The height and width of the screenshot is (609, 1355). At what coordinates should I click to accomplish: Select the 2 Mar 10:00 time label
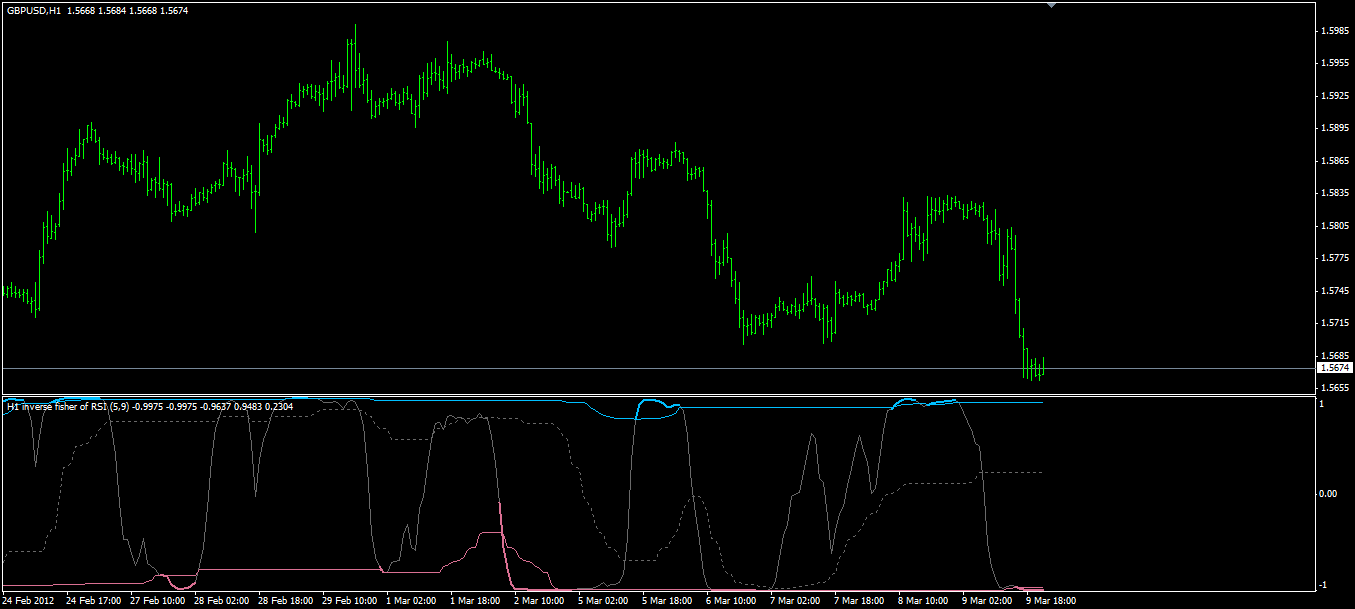click(x=540, y=601)
